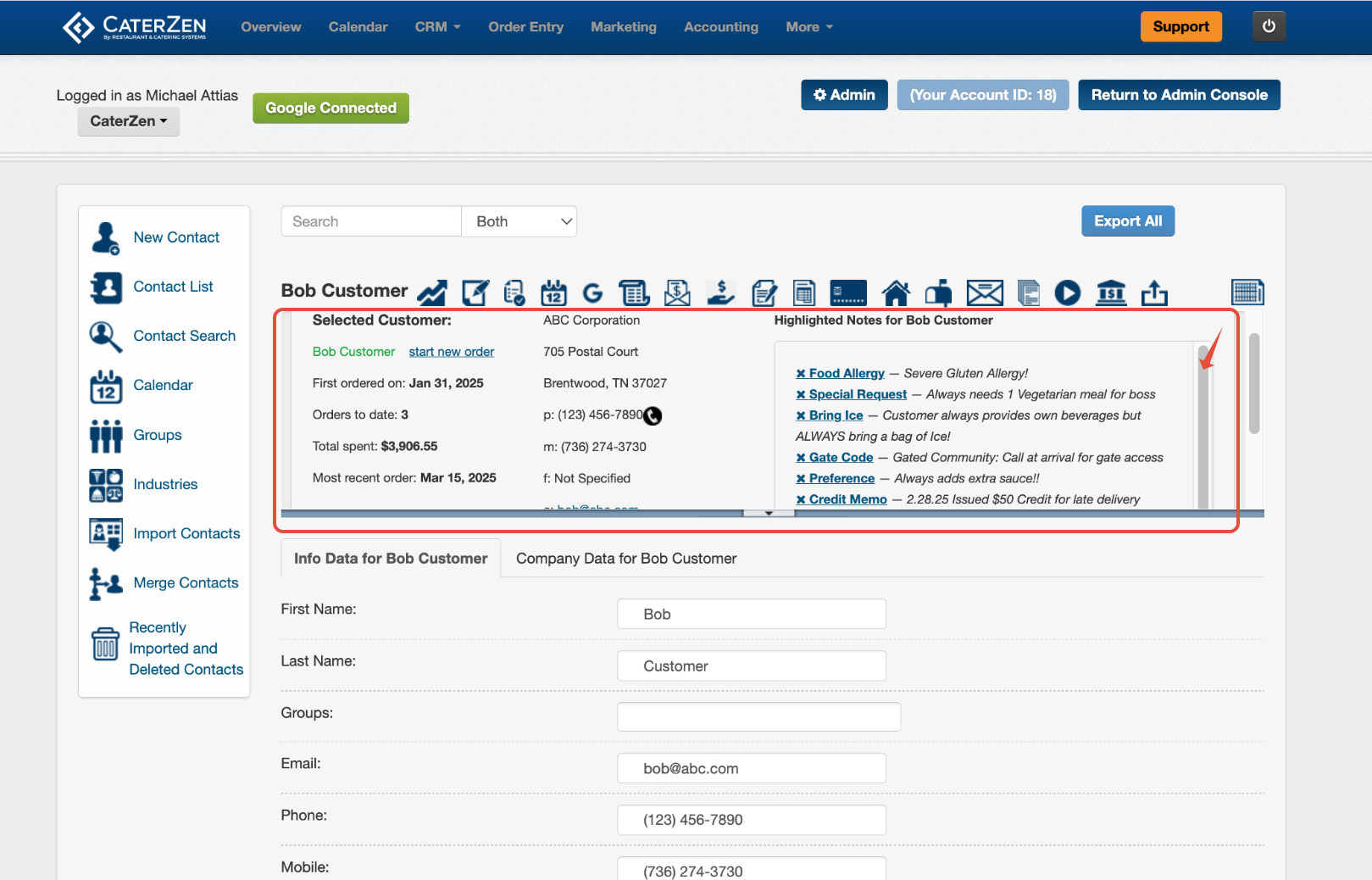Click the share upload arrow icon
The image size is (1372, 880).
pyautogui.click(x=1154, y=292)
